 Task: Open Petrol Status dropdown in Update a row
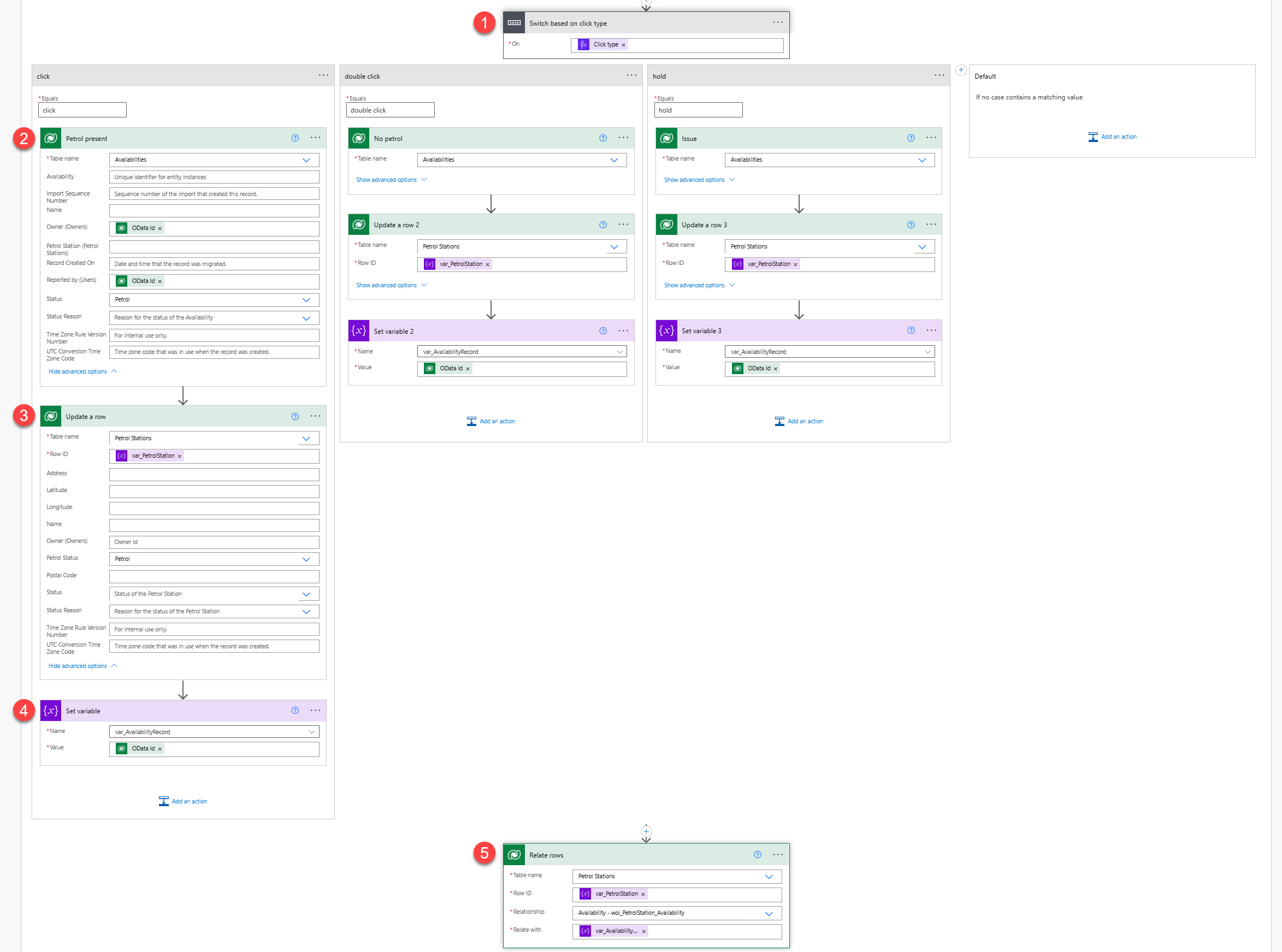click(x=306, y=559)
